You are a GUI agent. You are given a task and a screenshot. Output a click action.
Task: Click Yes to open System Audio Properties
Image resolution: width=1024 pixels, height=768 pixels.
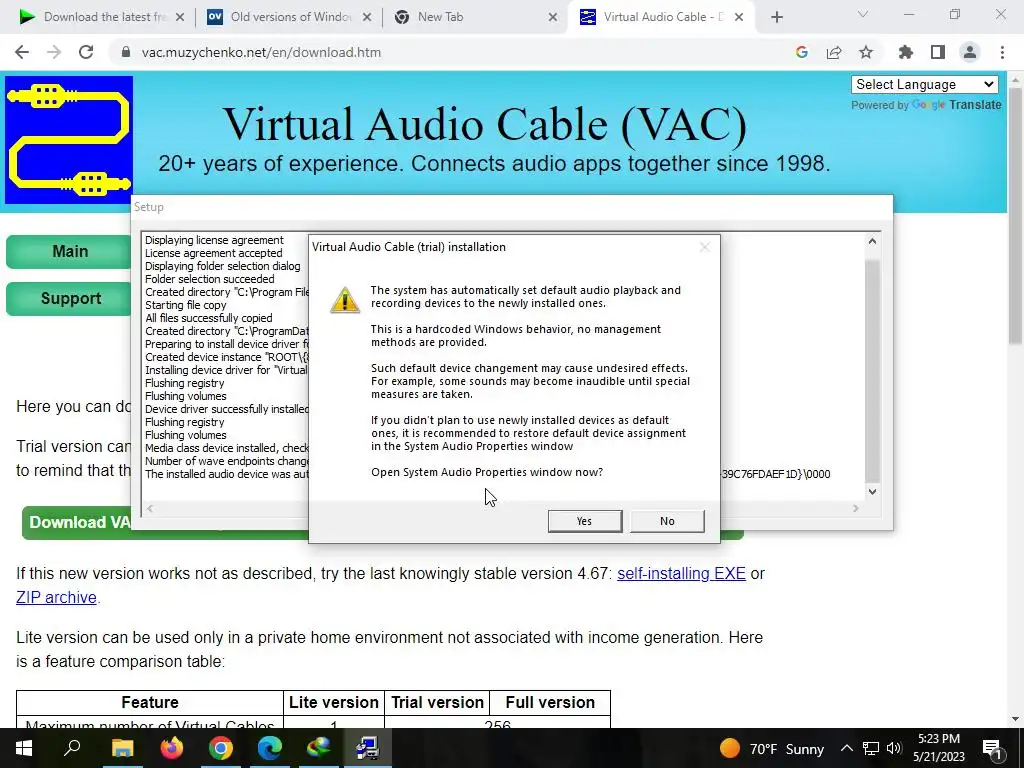pos(584,521)
